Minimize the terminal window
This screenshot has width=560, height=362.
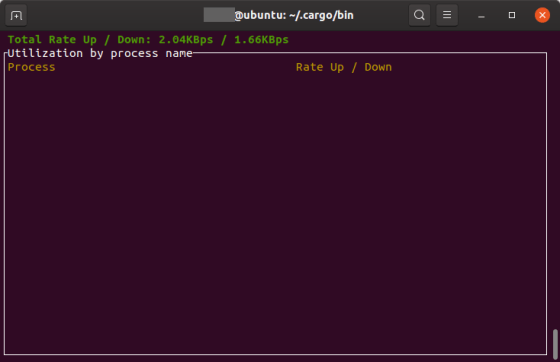pyautogui.click(x=481, y=15)
